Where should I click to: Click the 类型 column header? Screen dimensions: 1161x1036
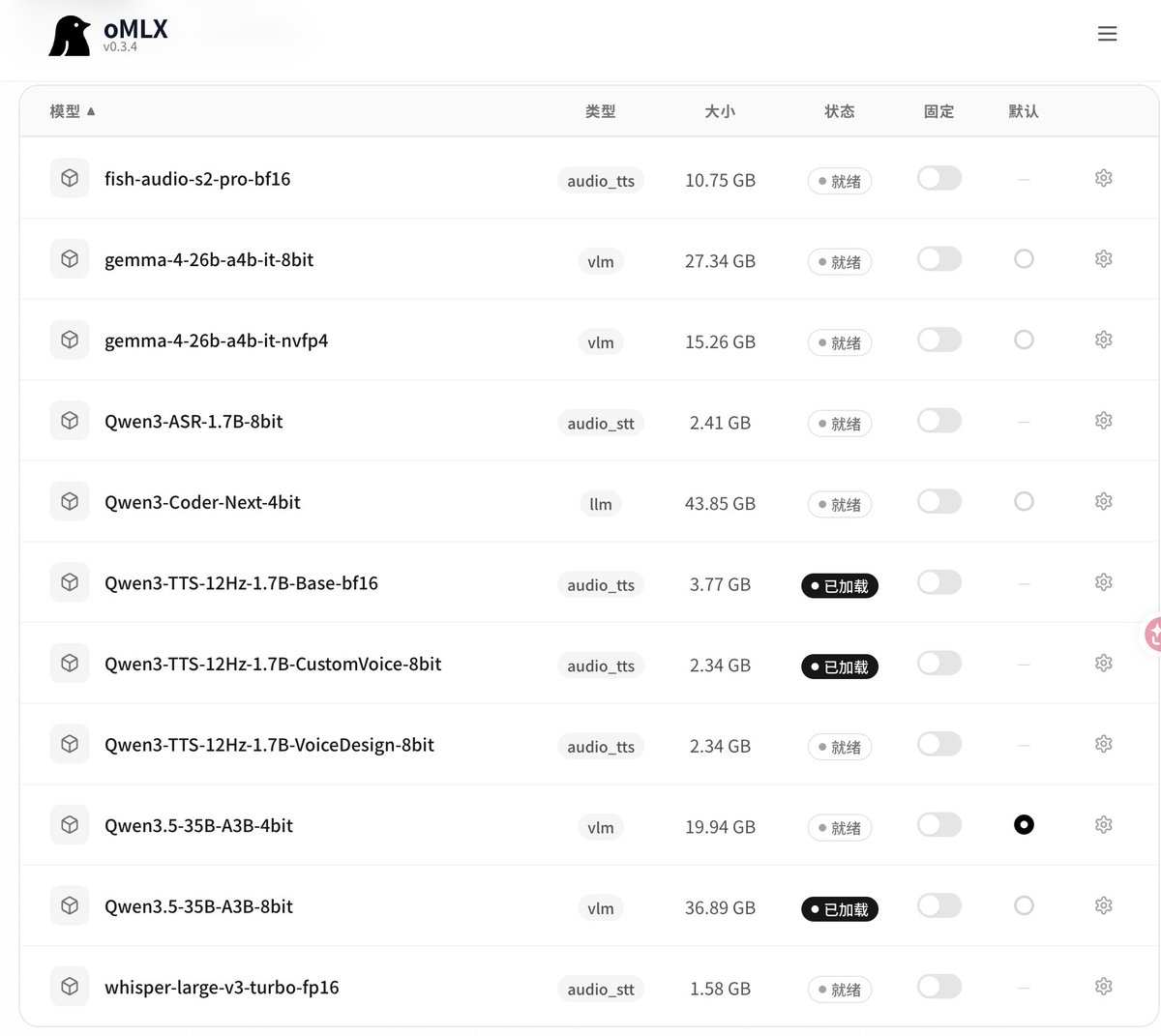pyautogui.click(x=601, y=111)
